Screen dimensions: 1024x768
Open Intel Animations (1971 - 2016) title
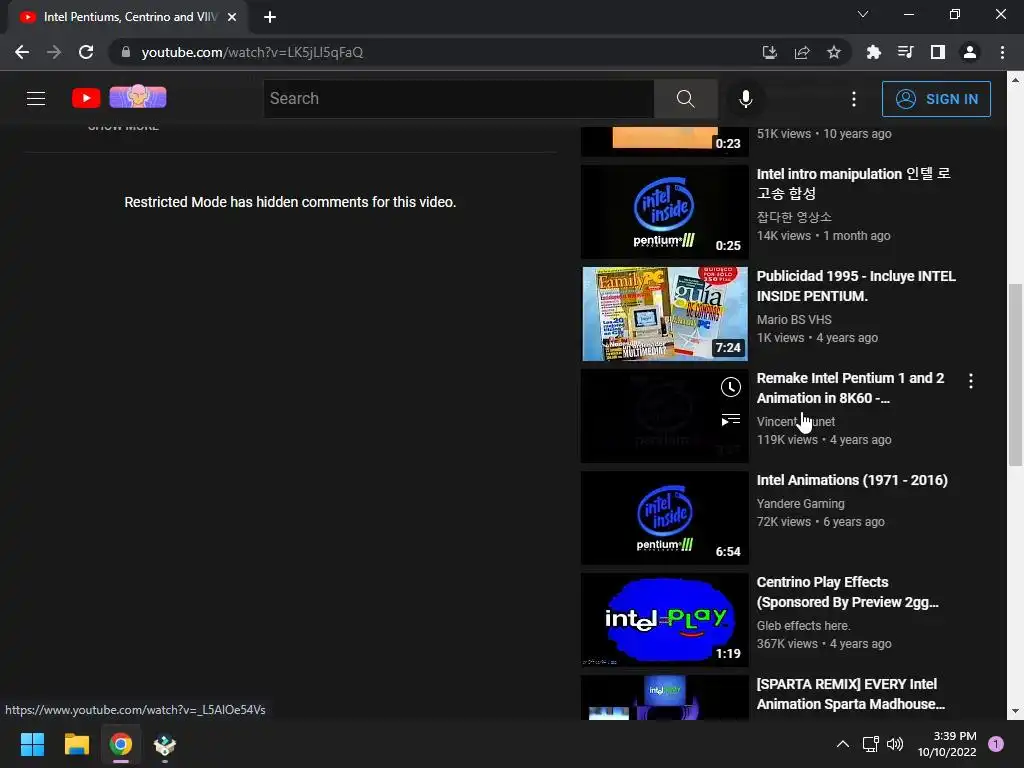click(852, 480)
